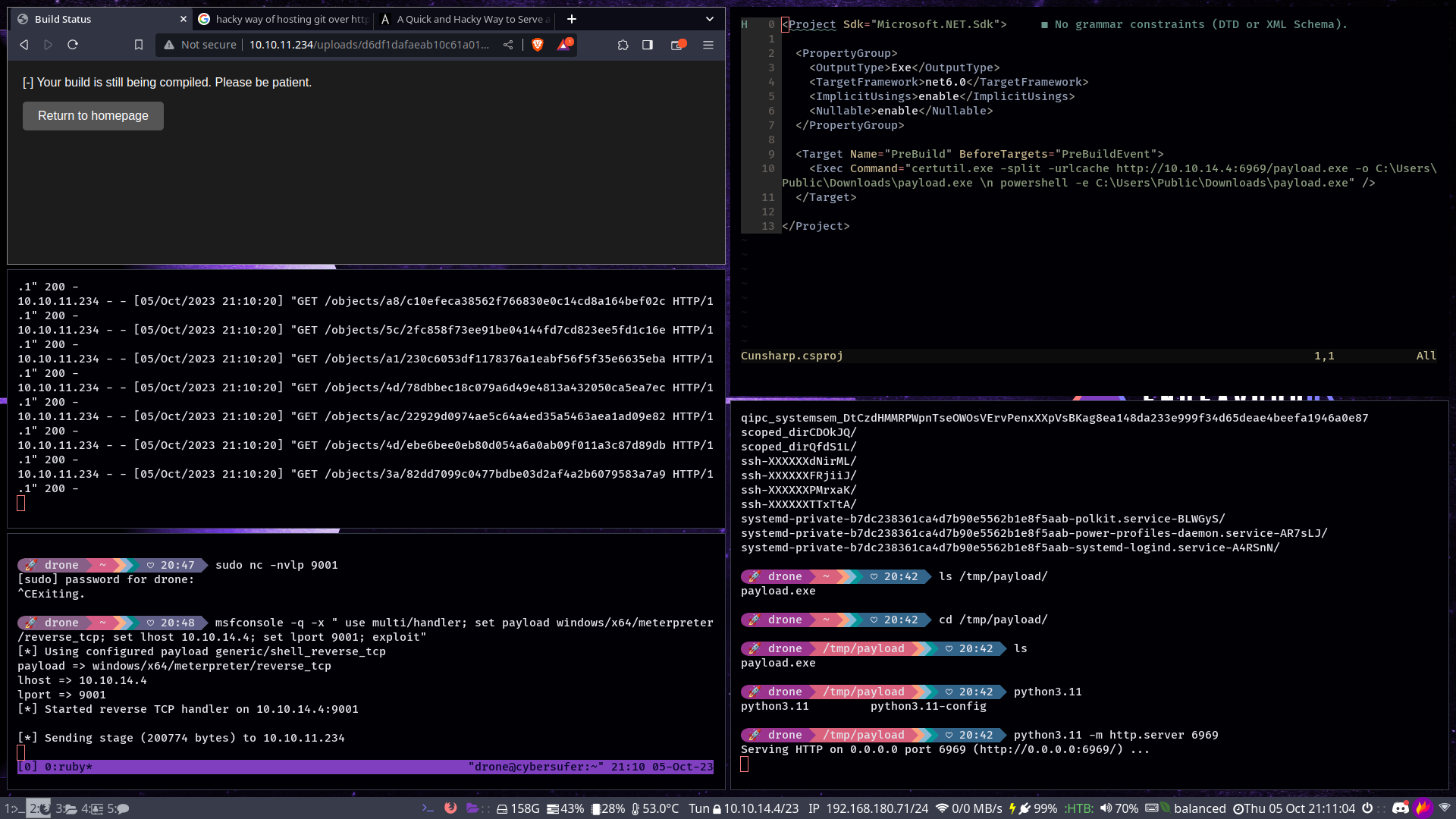Click the :HTB: status label
The image size is (1456, 819).
(1078, 808)
